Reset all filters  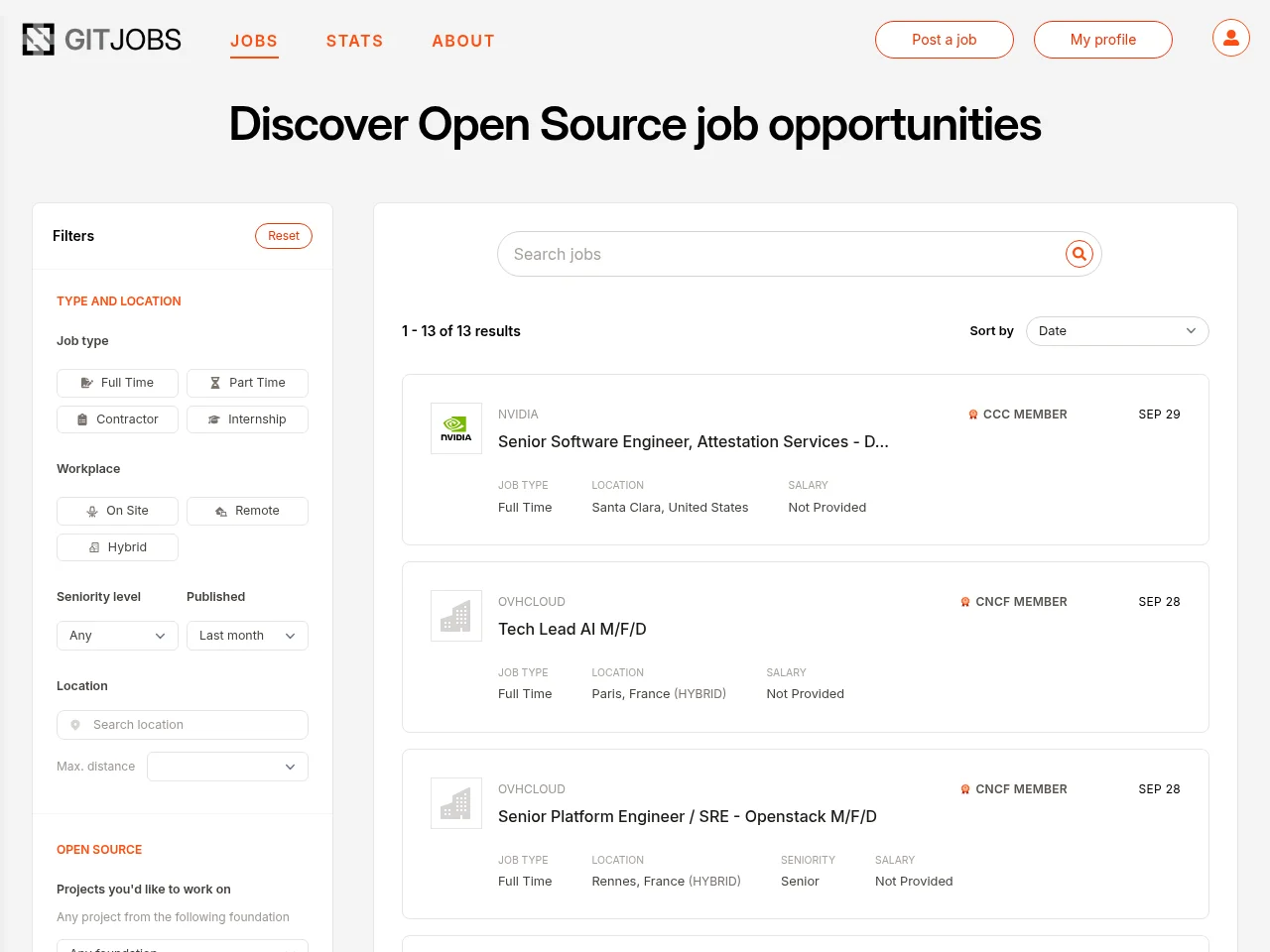(284, 236)
